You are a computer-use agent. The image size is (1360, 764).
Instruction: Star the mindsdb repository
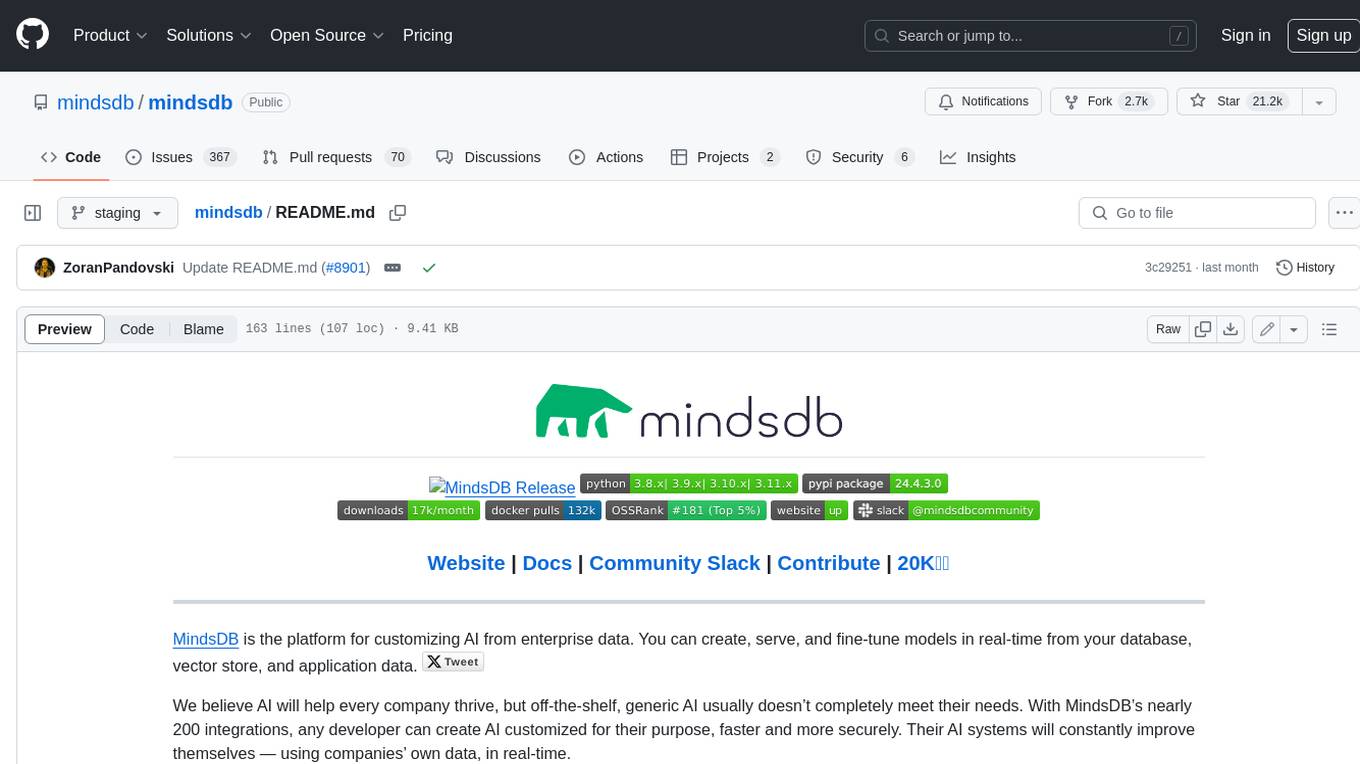click(1238, 102)
